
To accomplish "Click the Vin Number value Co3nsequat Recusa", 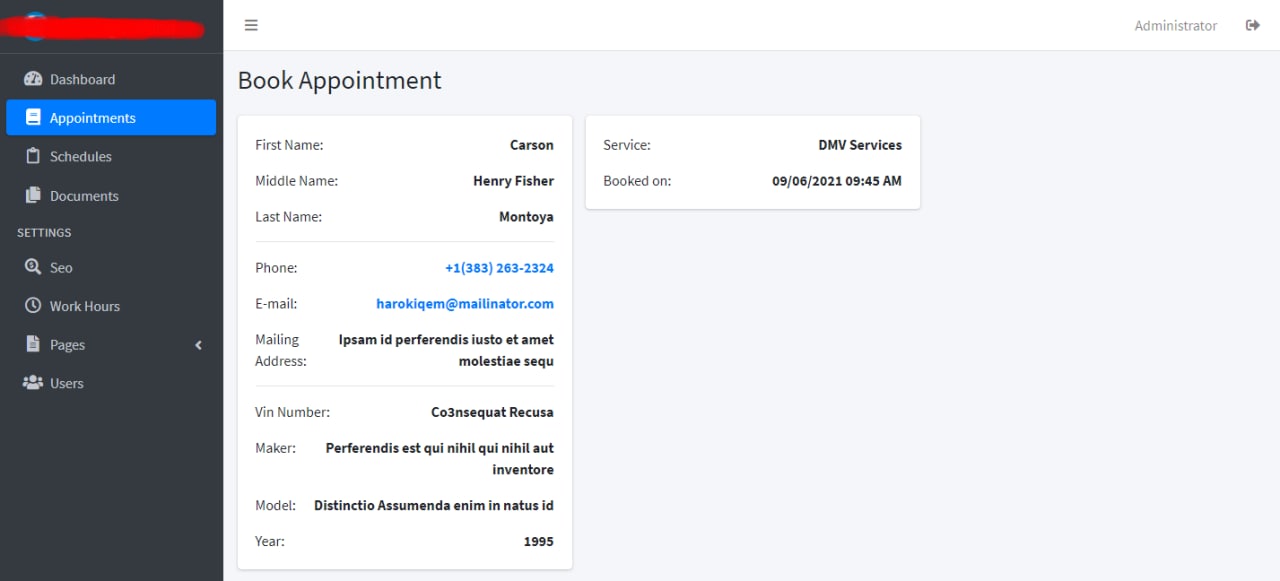I will (492, 412).
